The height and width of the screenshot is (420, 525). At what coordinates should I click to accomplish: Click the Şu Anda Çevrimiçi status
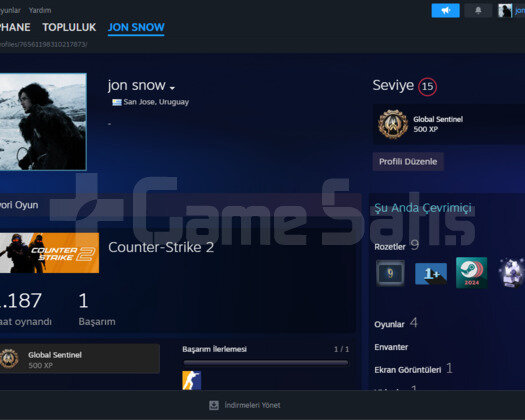[x=423, y=208]
